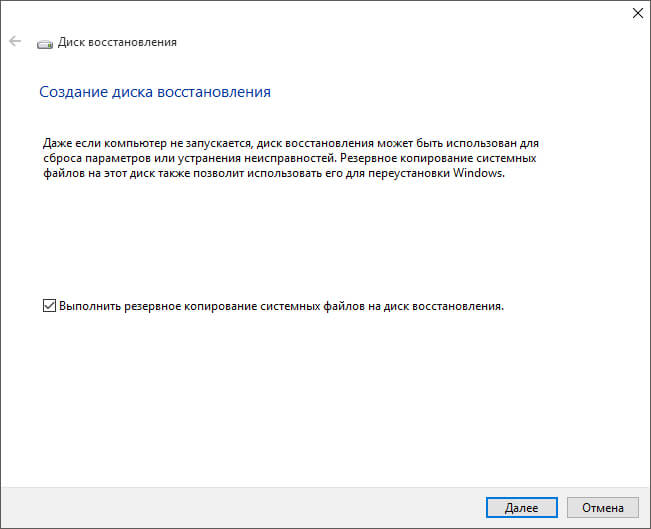Click the word 'Windows' in the description

(482, 173)
